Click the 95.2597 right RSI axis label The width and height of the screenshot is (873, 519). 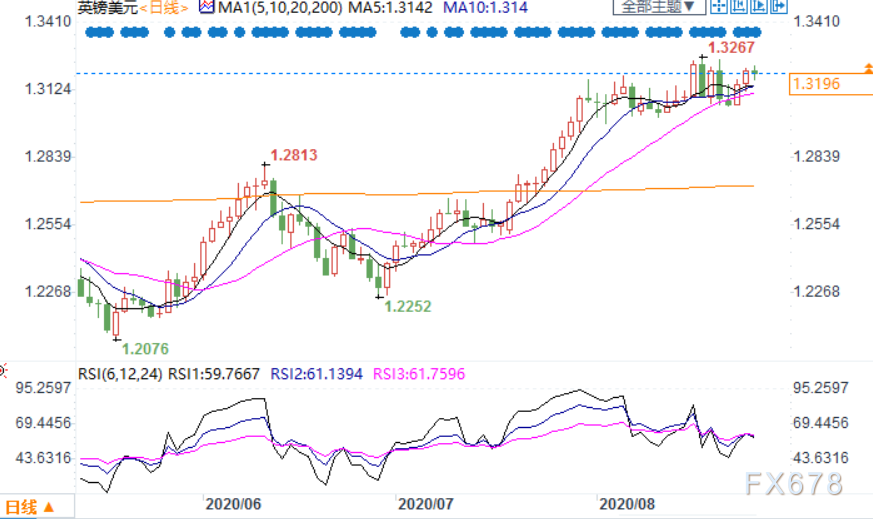point(821,388)
